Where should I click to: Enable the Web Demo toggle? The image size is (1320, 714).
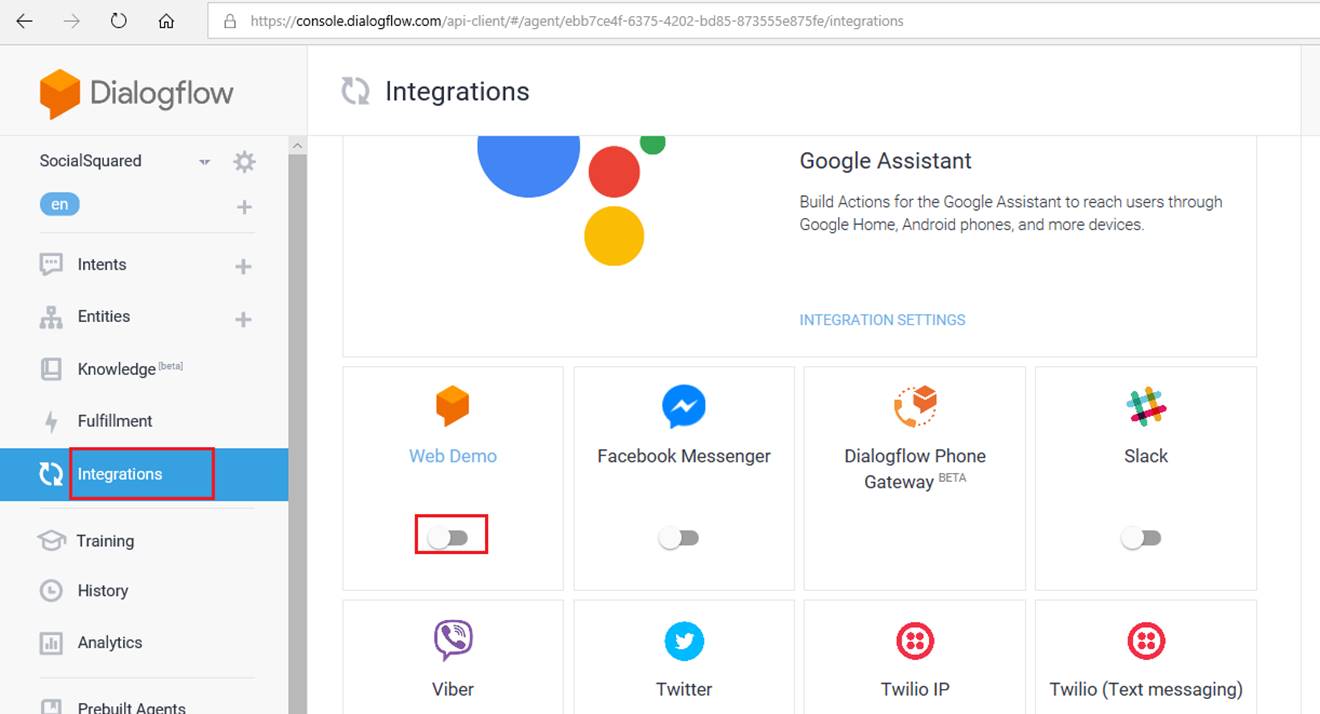point(448,538)
